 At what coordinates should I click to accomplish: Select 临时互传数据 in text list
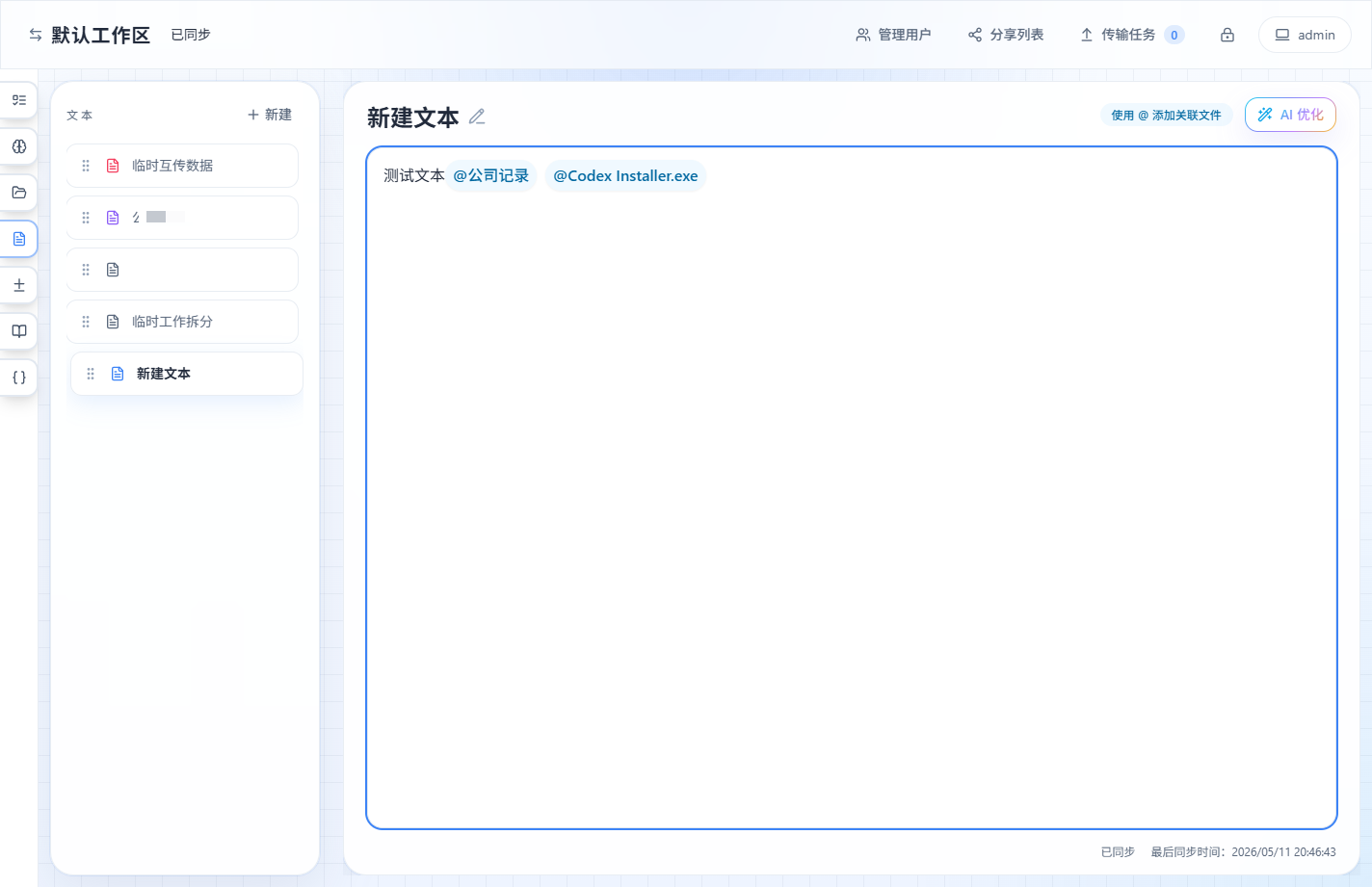tap(182, 166)
